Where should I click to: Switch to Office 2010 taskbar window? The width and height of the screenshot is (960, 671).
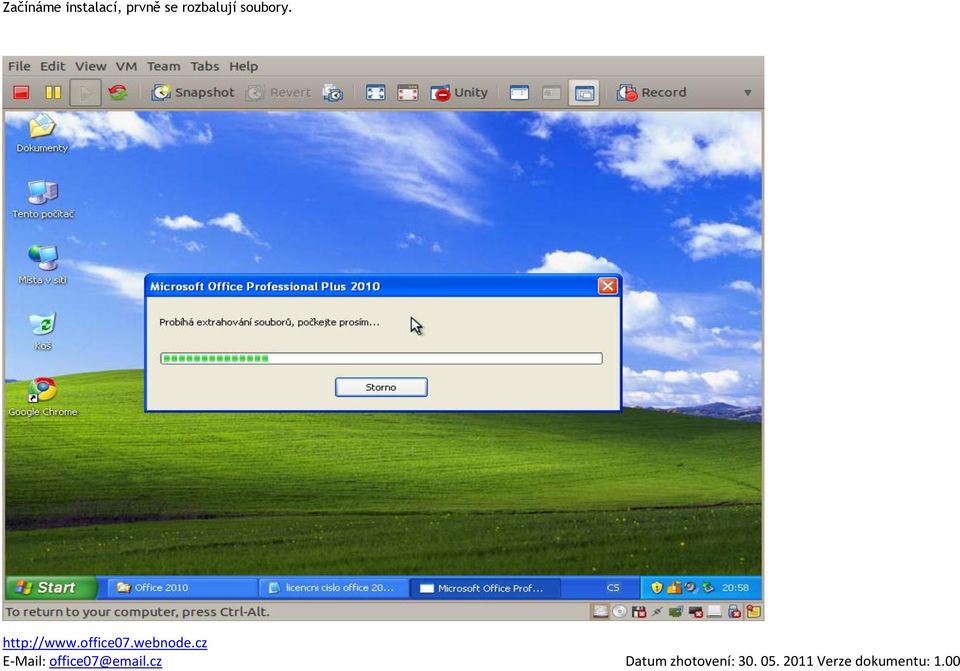point(181,588)
